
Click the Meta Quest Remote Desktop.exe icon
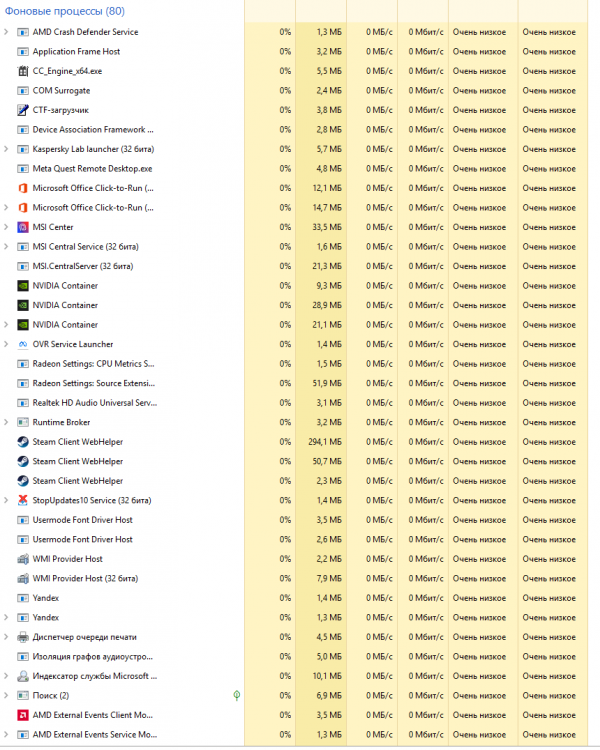tap(22, 169)
